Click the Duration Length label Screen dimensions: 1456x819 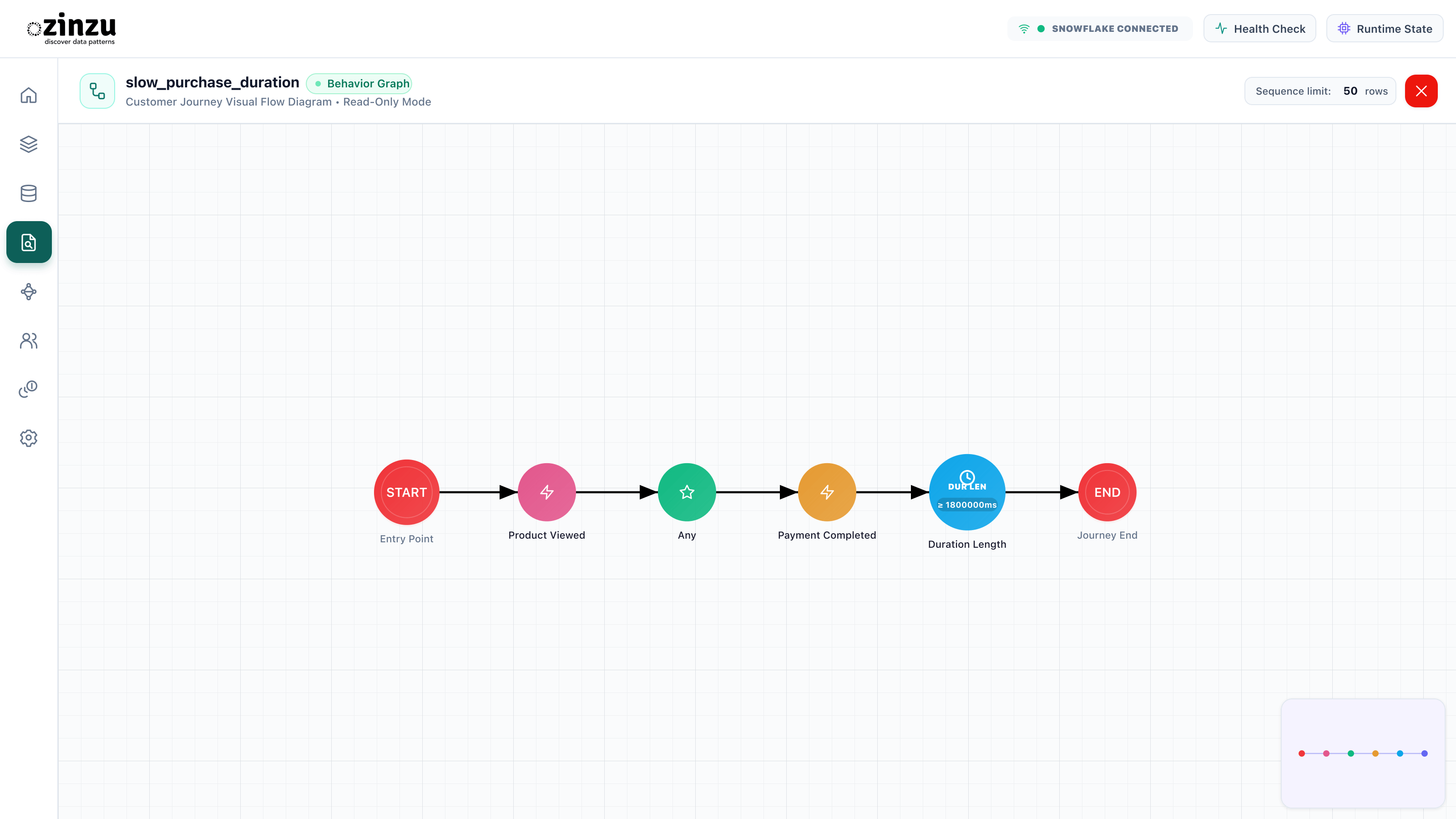click(967, 544)
